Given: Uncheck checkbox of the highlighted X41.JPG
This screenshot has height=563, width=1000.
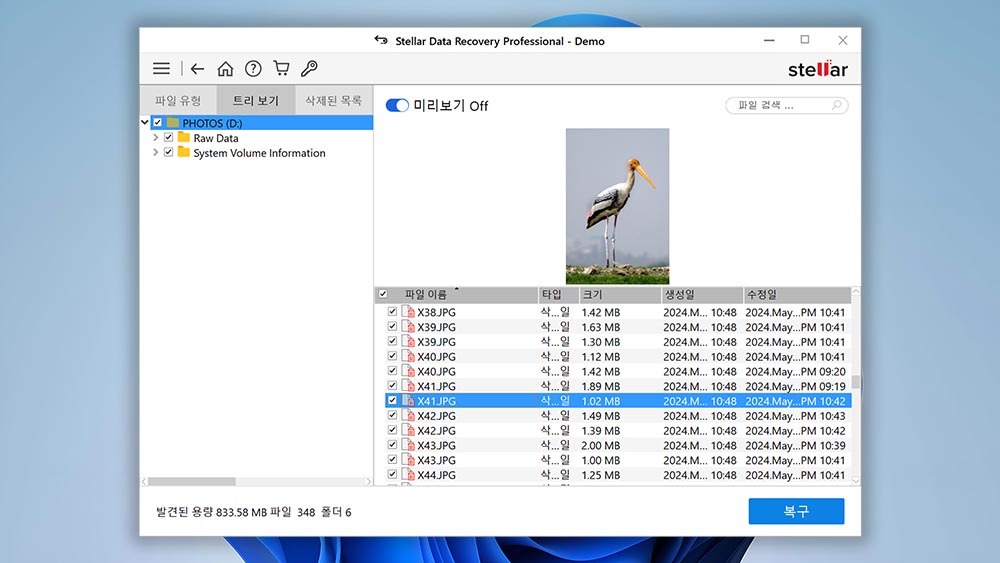Looking at the screenshot, I should coord(392,400).
